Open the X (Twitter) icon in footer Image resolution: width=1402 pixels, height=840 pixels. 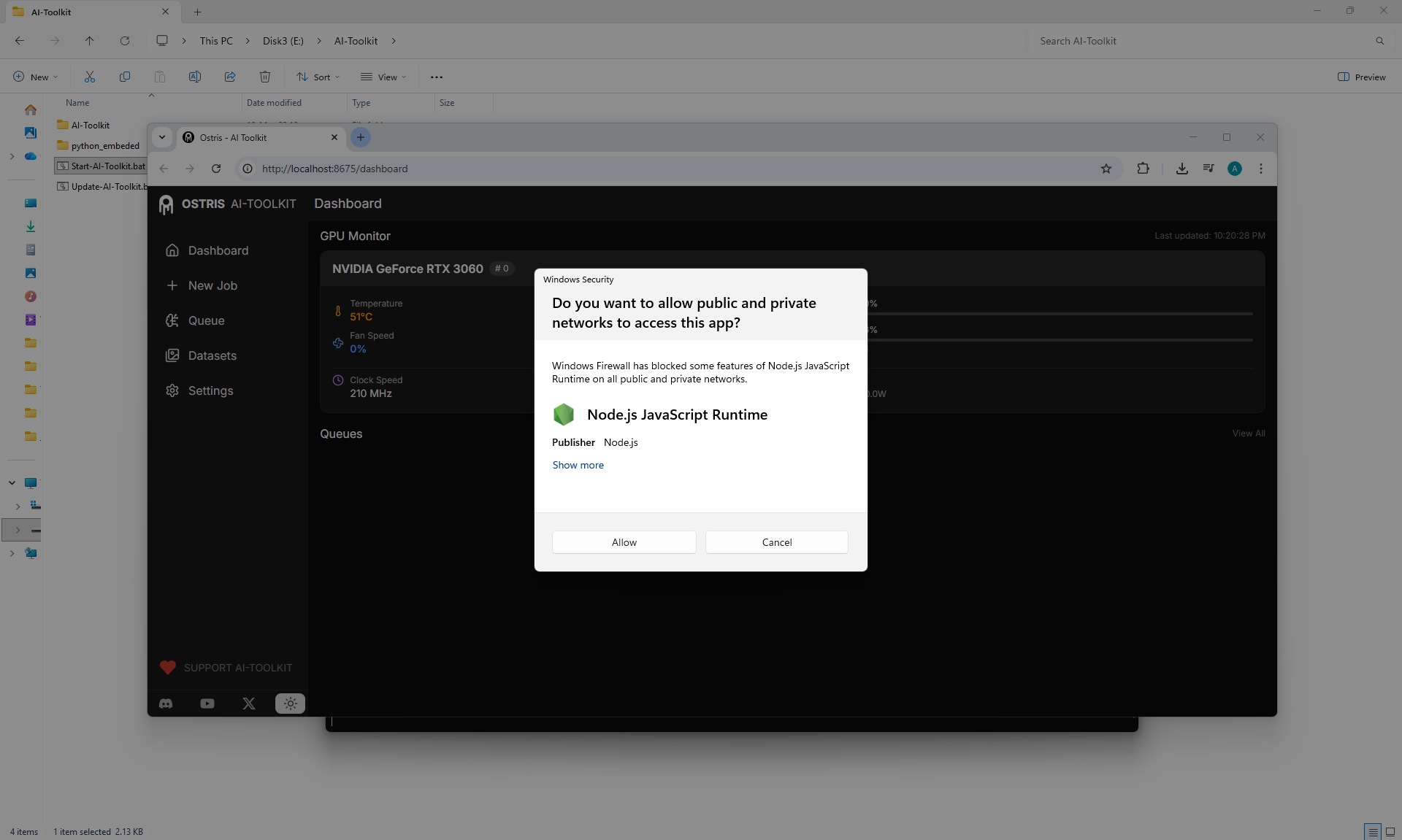tap(249, 704)
